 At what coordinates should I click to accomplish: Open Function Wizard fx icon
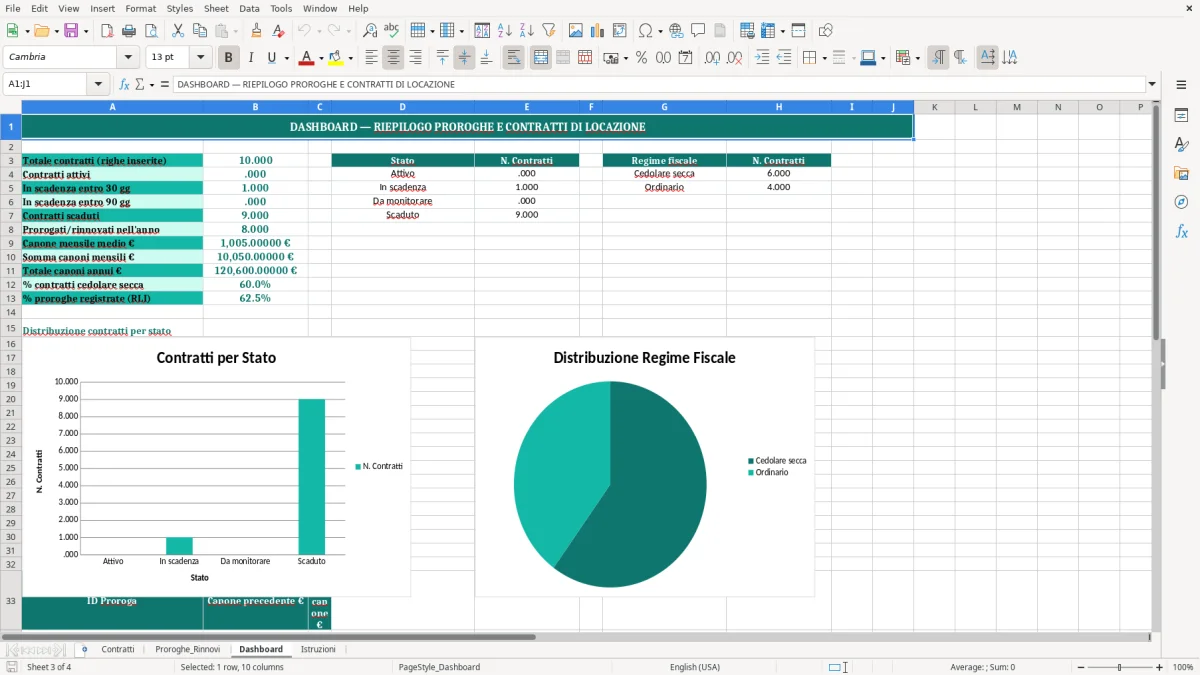tap(125, 84)
